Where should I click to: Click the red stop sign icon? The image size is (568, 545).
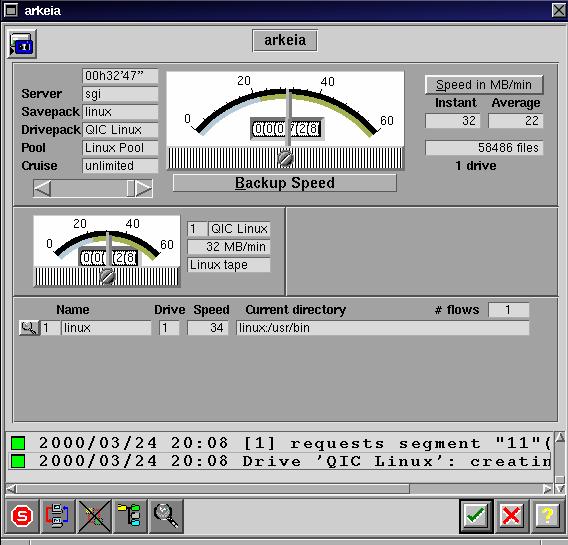click(x=22, y=516)
